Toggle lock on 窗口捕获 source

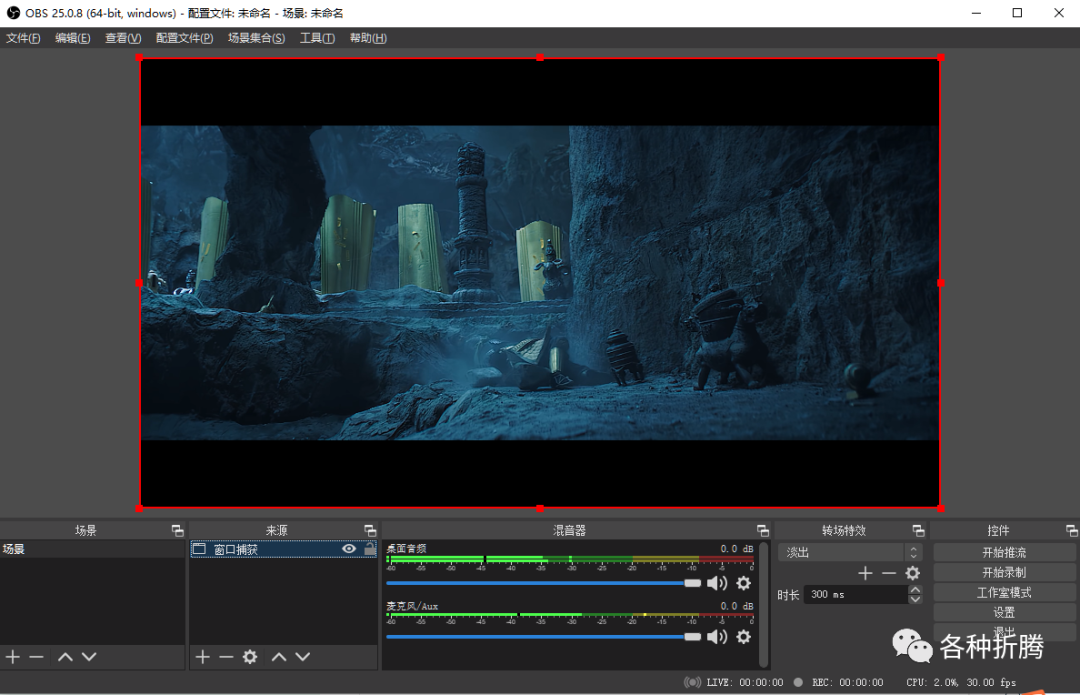369,549
